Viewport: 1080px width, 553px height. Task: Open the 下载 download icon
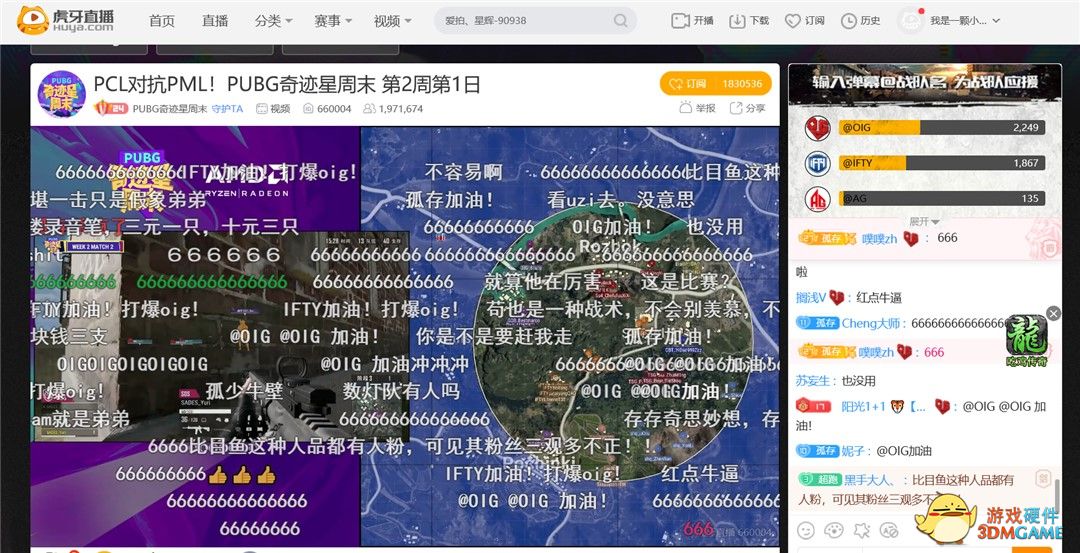pos(737,21)
